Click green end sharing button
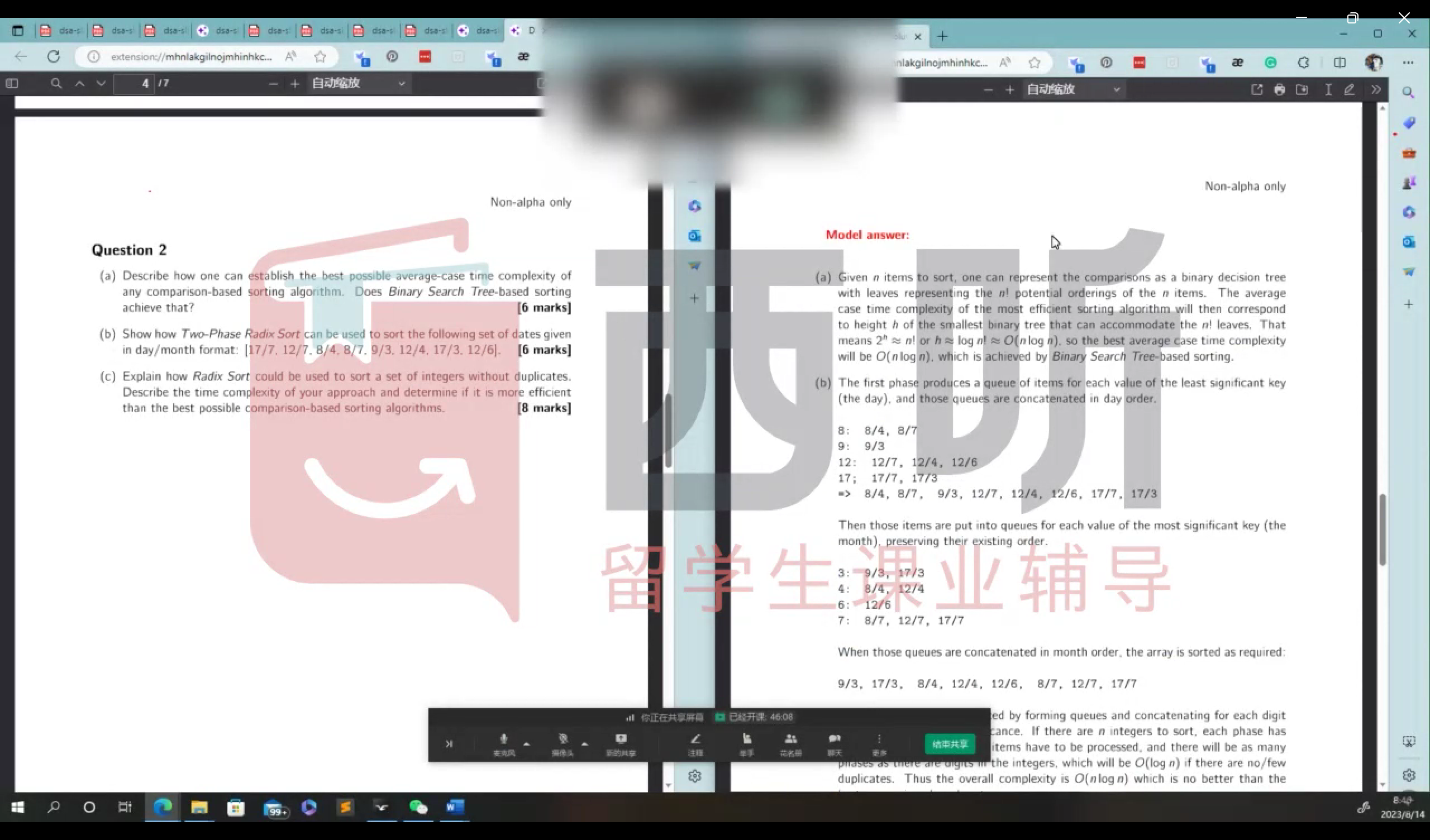 tap(950, 743)
